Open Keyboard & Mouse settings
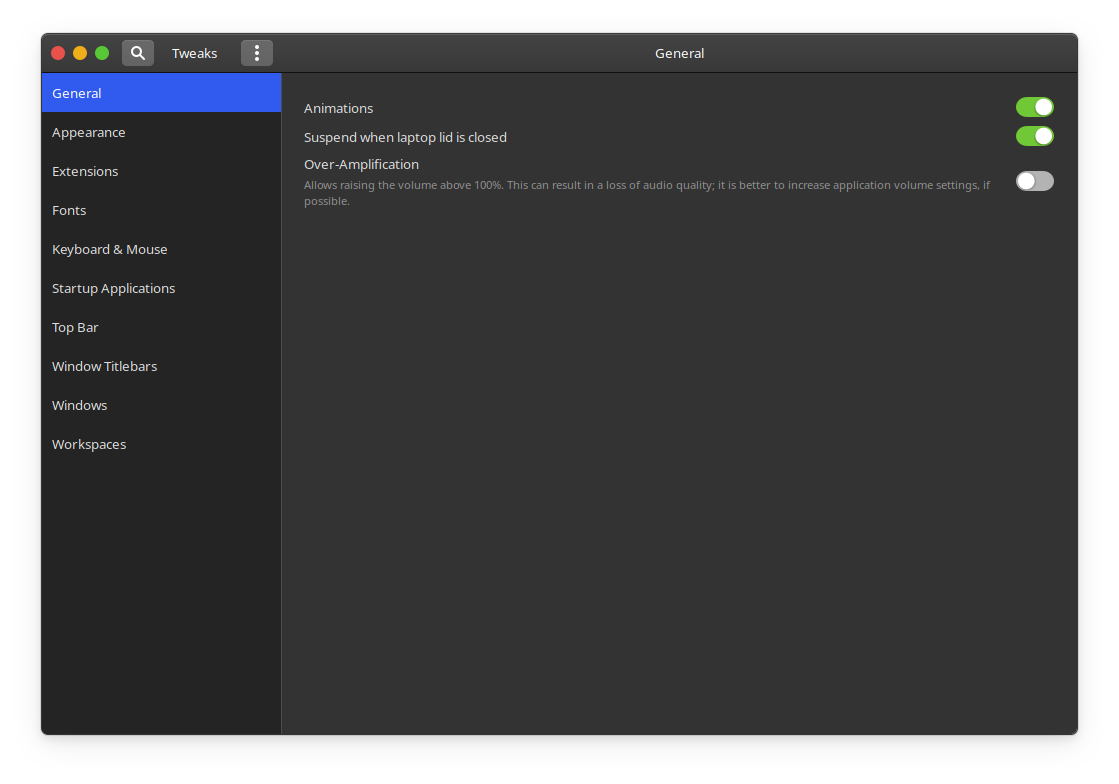The height and width of the screenshot is (784, 1119). [x=161, y=249]
